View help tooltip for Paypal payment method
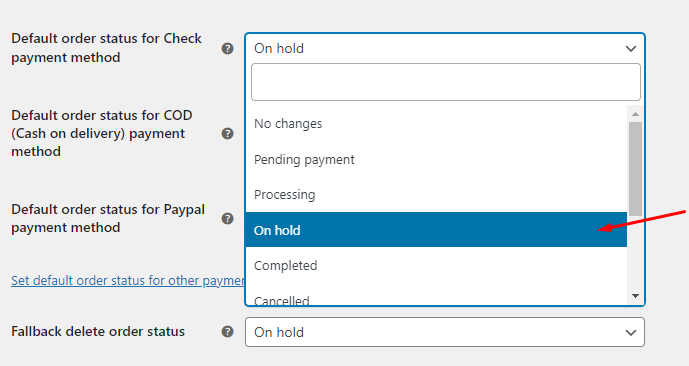This screenshot has width=689, height=366. (x=227, y=218)
